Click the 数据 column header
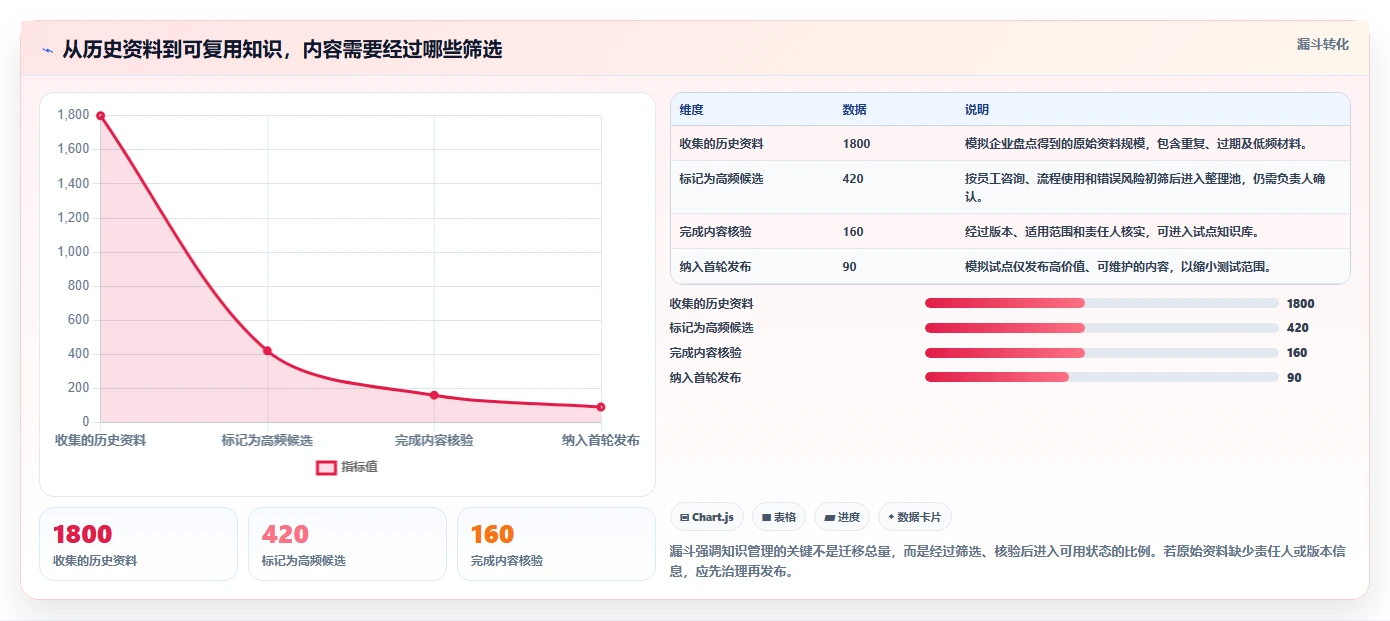Viewport: 1390px width, 621px height. [x=854, y=110]
